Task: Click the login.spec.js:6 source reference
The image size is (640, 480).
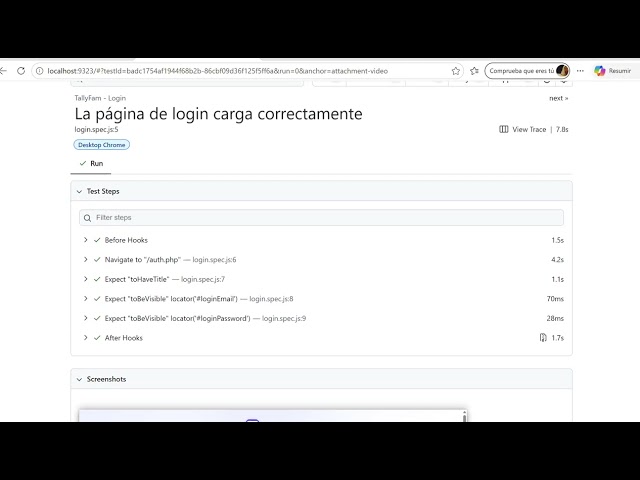Action: pyautogui.click(x=214, y=260)
